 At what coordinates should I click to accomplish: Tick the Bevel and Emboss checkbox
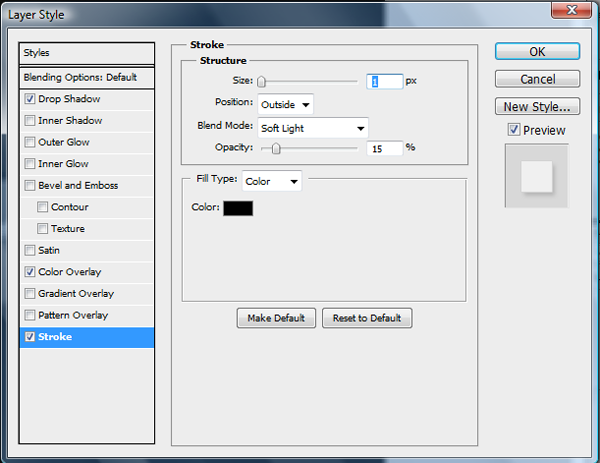(29, 185)
